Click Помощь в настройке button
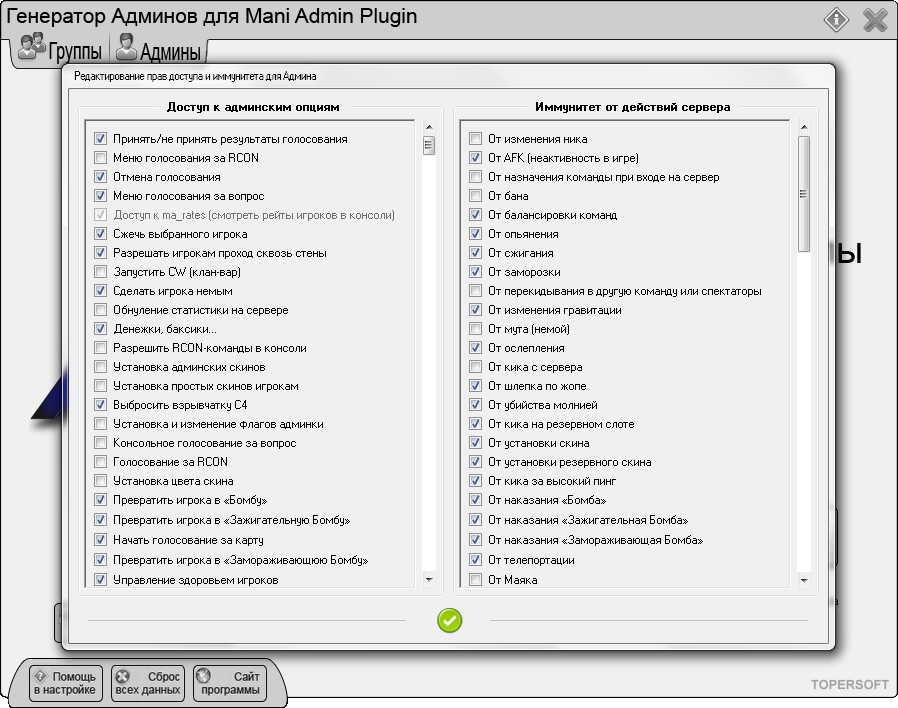898x708 pixels. (x=66, y=683)
